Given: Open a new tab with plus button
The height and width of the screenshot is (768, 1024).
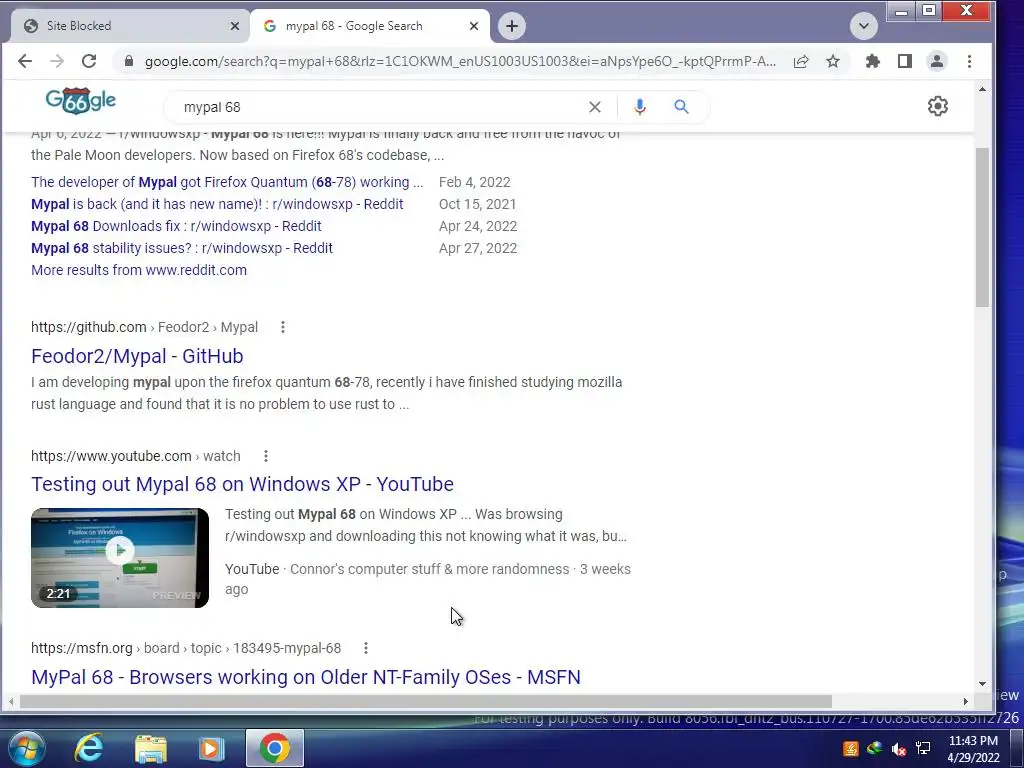Looking at the screenshot, I should (x=512, y=26).
